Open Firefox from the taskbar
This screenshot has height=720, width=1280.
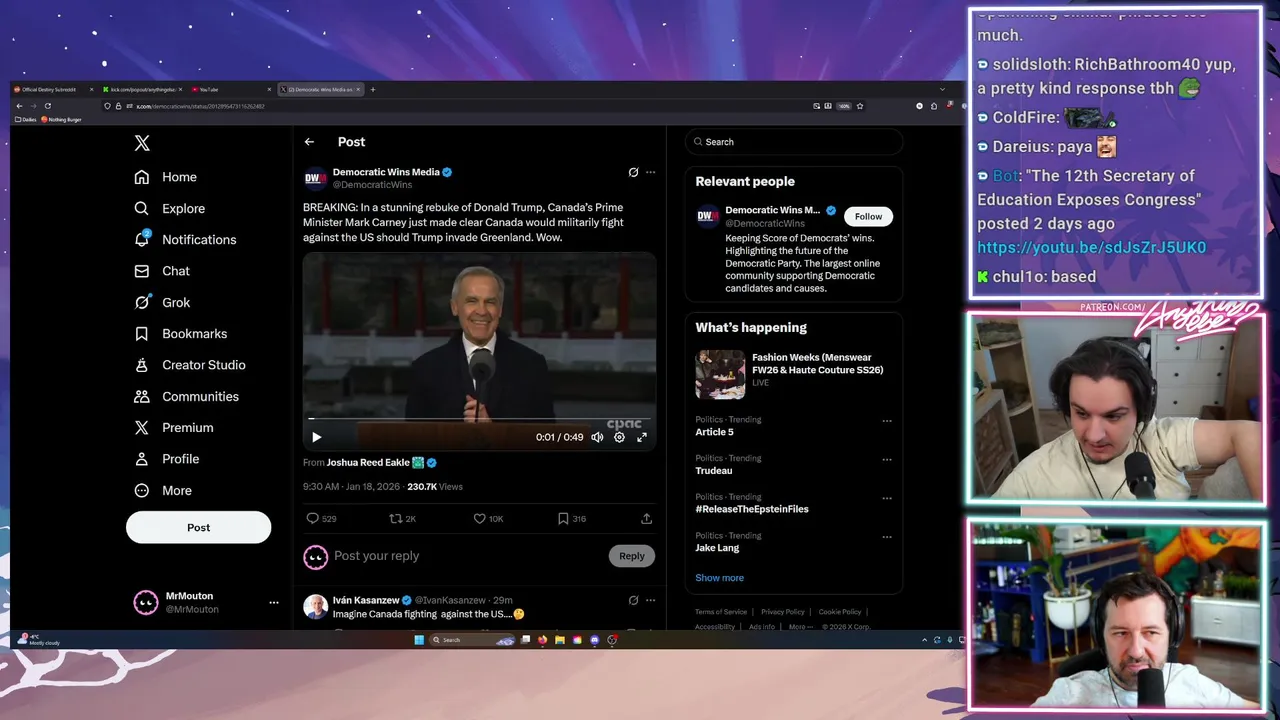(542, 640)
